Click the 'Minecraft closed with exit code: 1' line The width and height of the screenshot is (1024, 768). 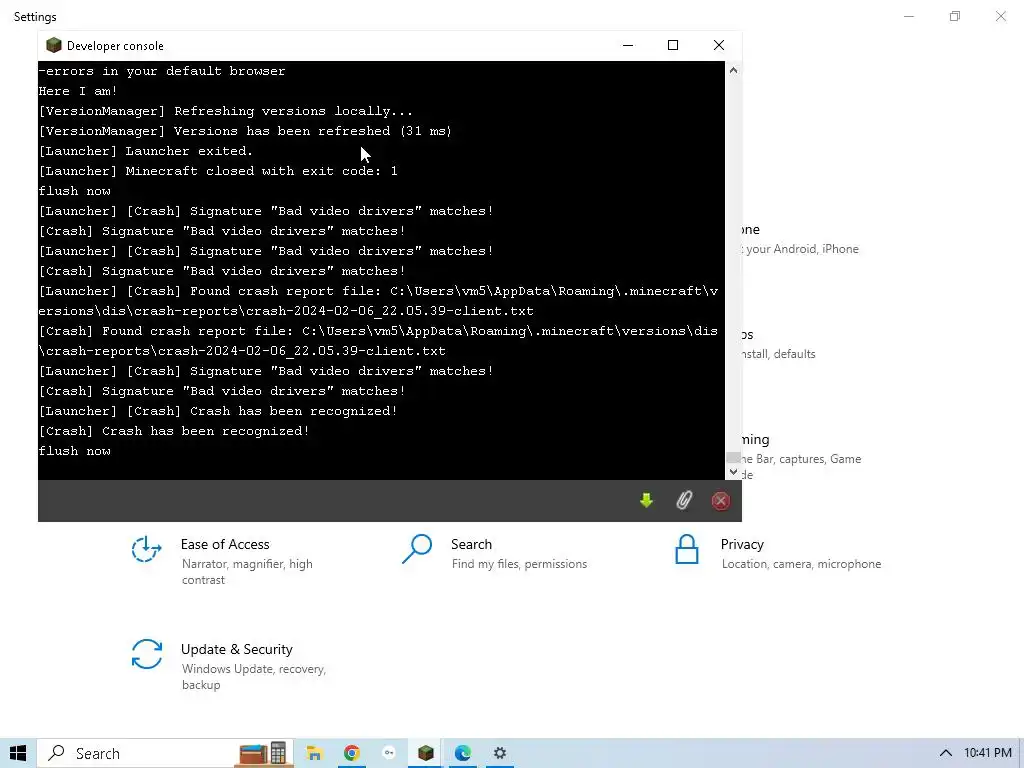tap(218, 171)
